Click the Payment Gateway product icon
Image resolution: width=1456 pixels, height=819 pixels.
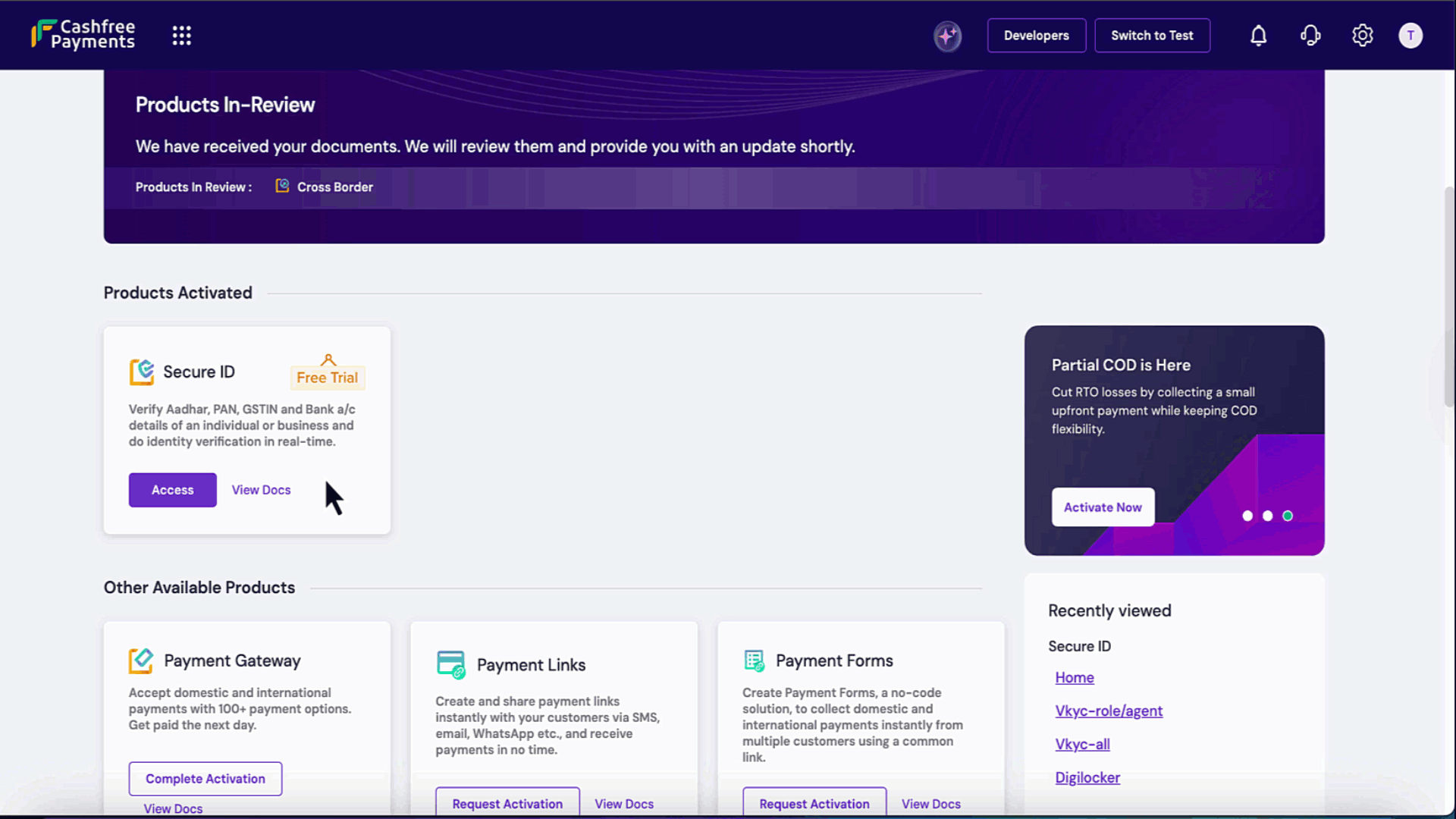[141, 661]
